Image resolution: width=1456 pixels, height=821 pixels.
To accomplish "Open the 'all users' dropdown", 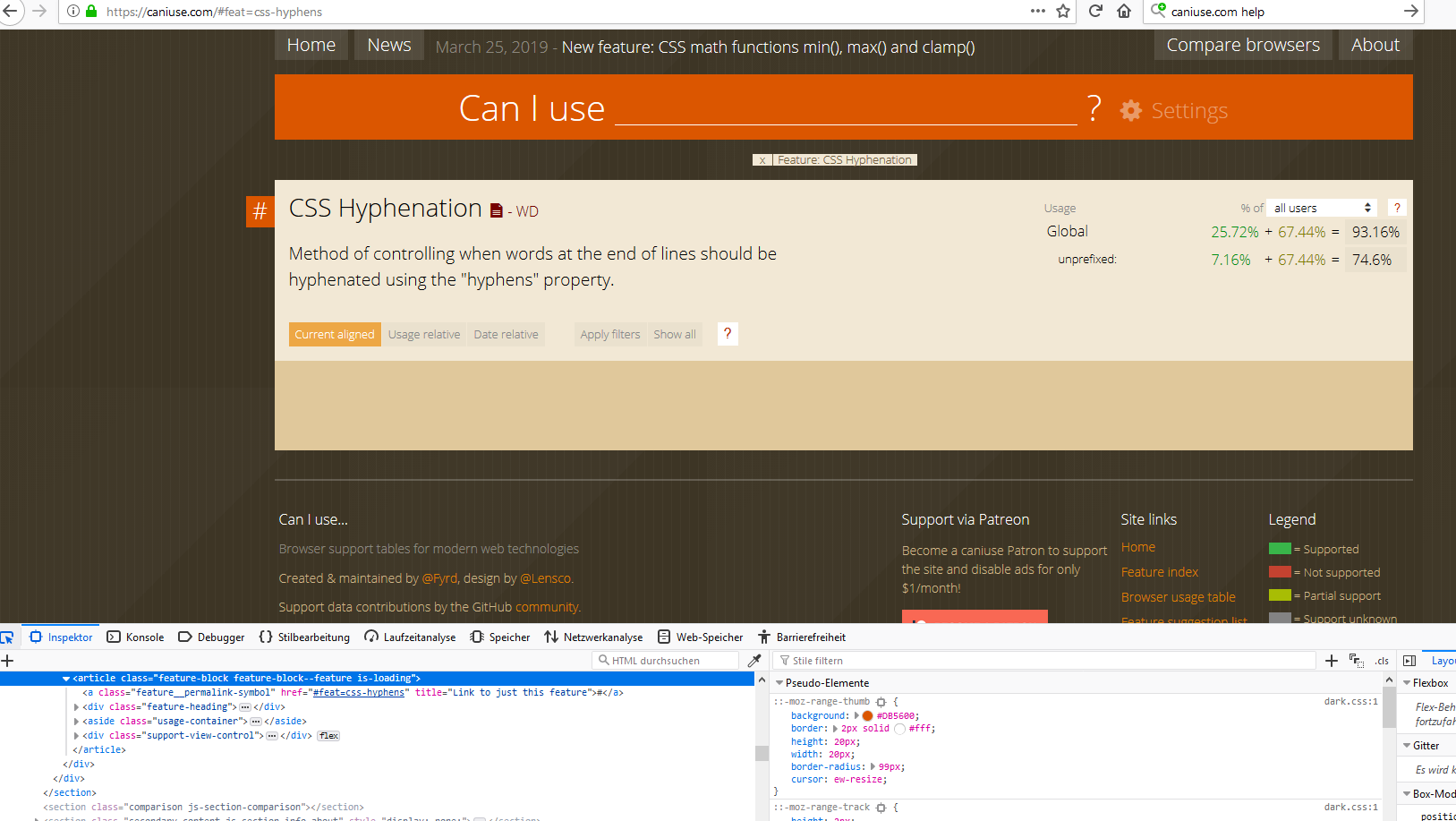I will 1321,207.
